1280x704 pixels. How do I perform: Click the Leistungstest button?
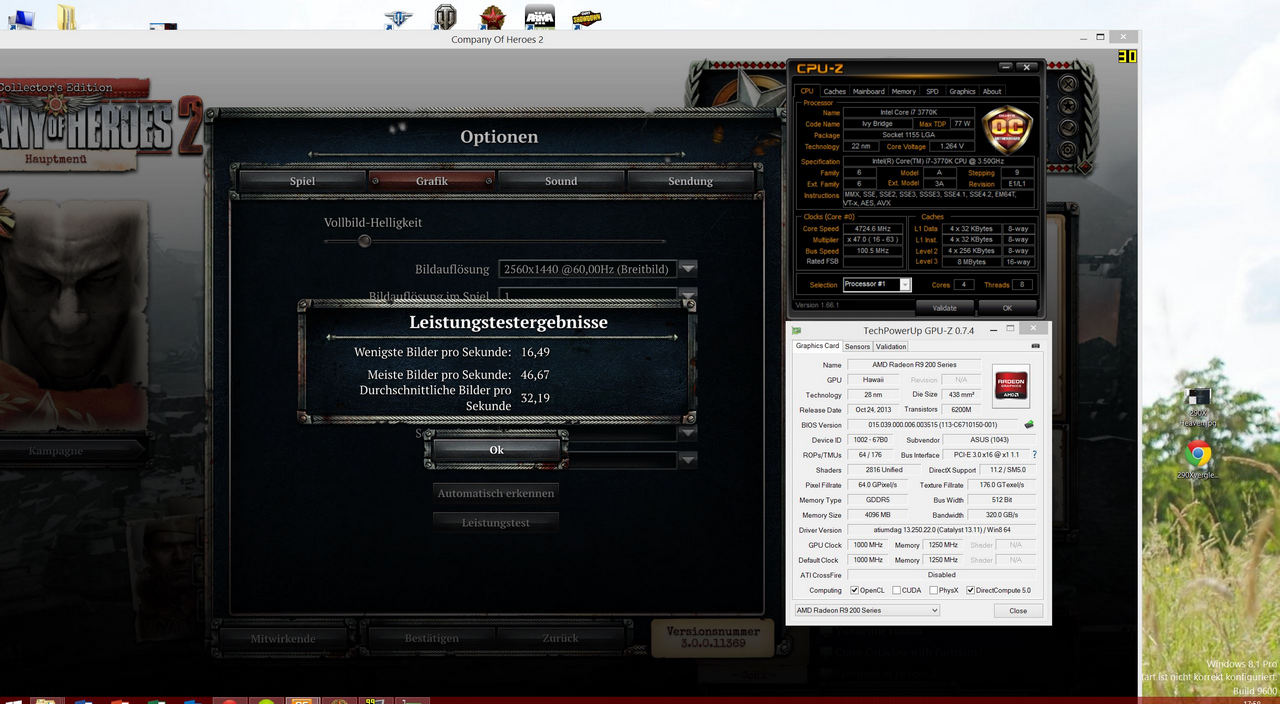pos(496,522)
